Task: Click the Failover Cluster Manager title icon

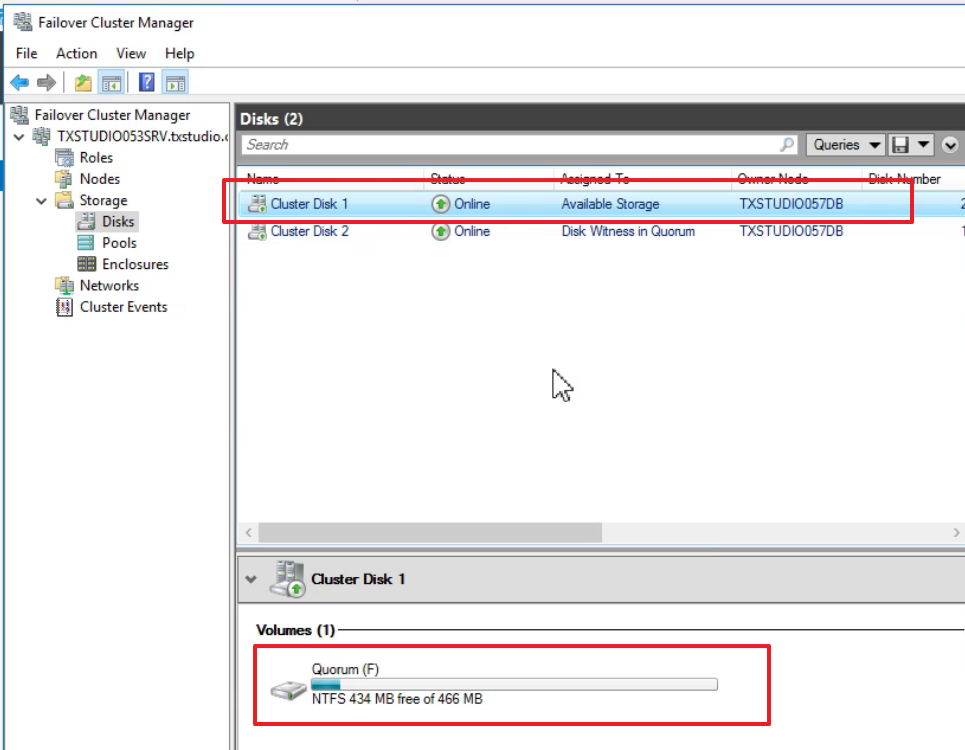Action: point(23,22)
